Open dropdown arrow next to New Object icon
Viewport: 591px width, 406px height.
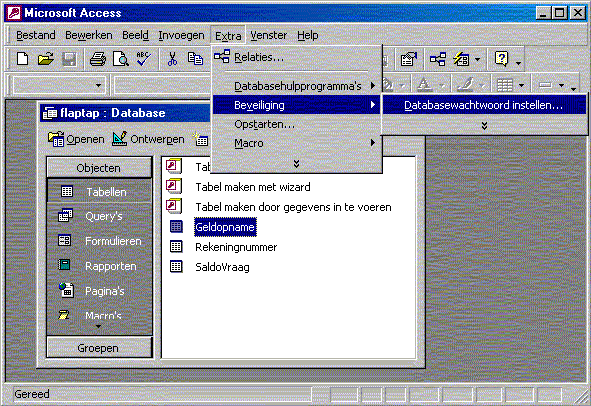pyautogui.click(x=478, y=60)
